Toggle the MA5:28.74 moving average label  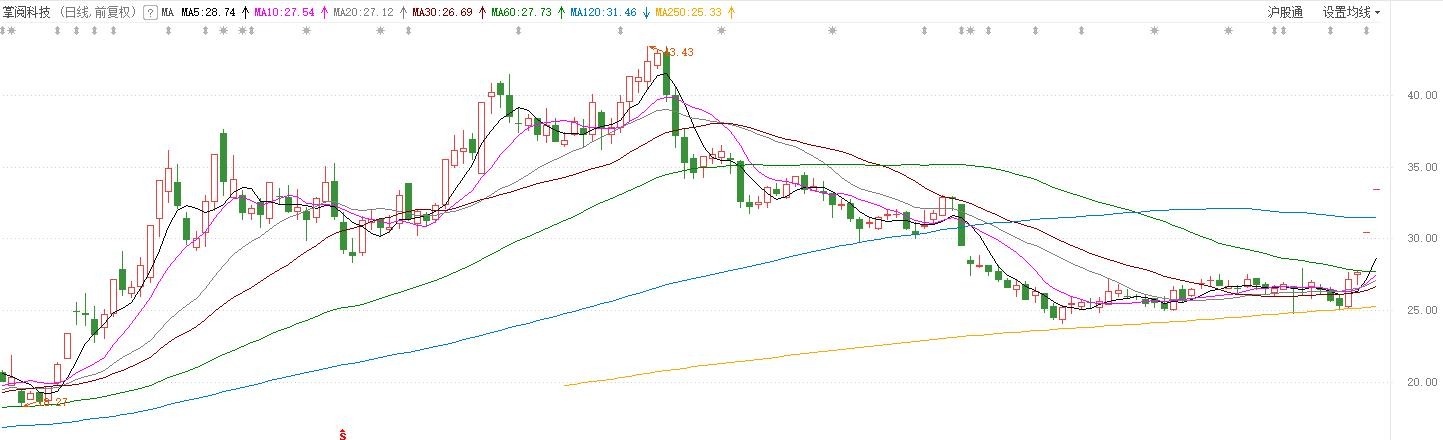pyautogui.click(x=208, y=13)
